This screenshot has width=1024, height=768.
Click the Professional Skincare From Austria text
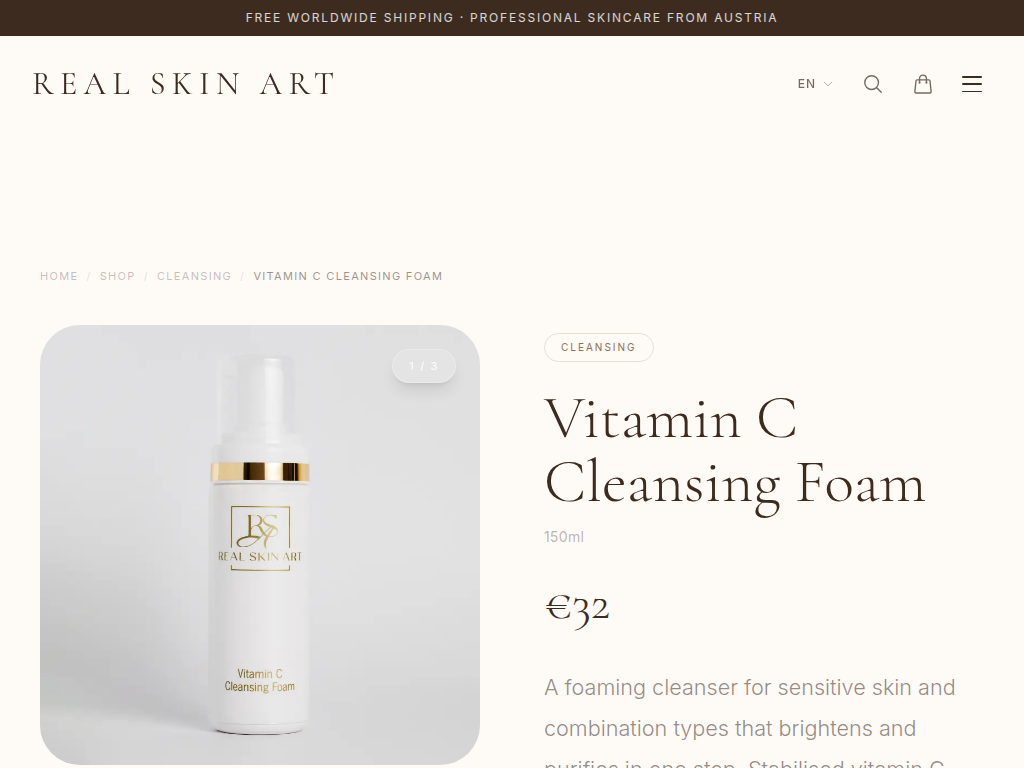click(x=624, y=18)
